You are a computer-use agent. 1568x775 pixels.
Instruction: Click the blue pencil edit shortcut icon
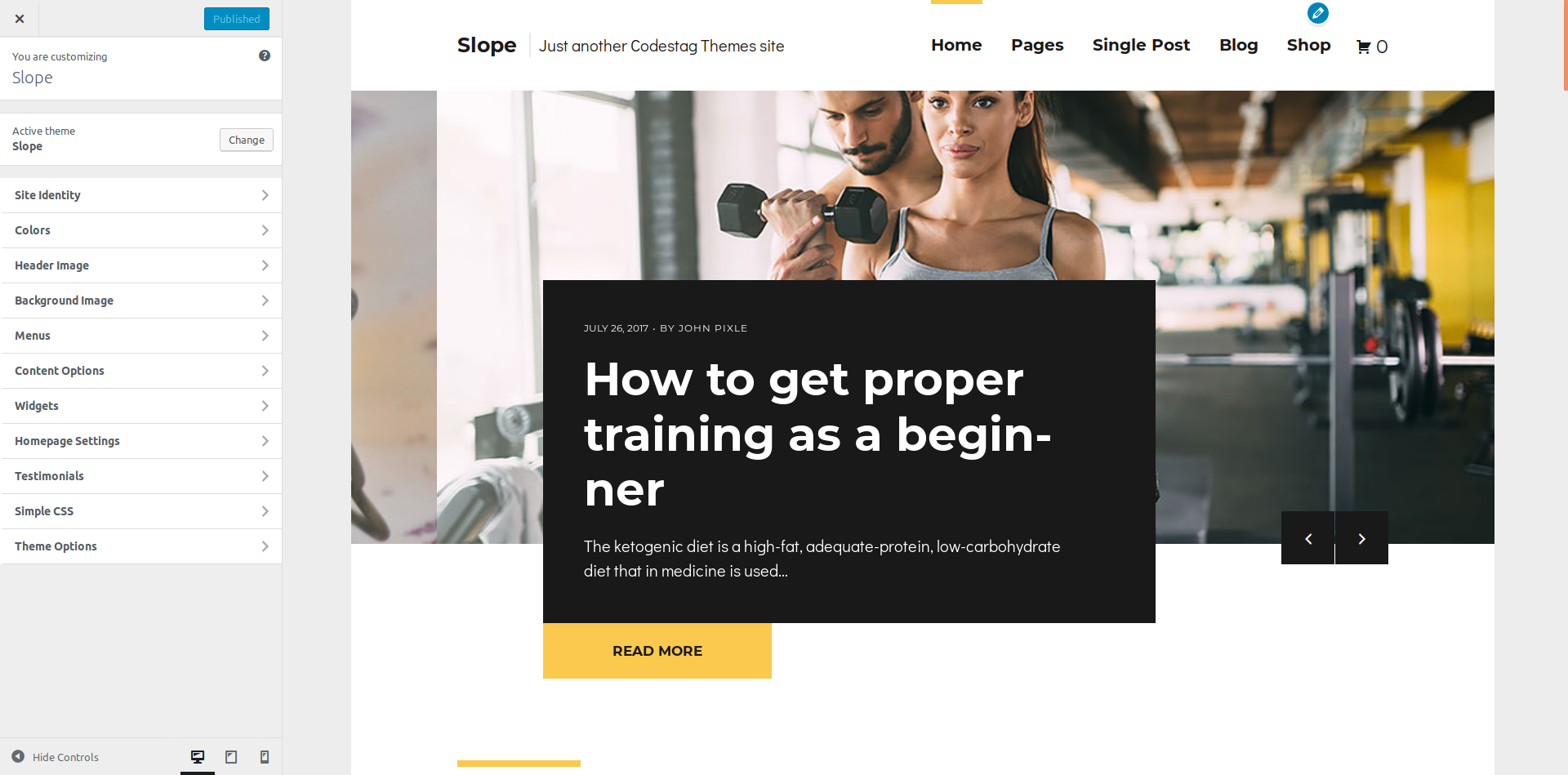1317,13
